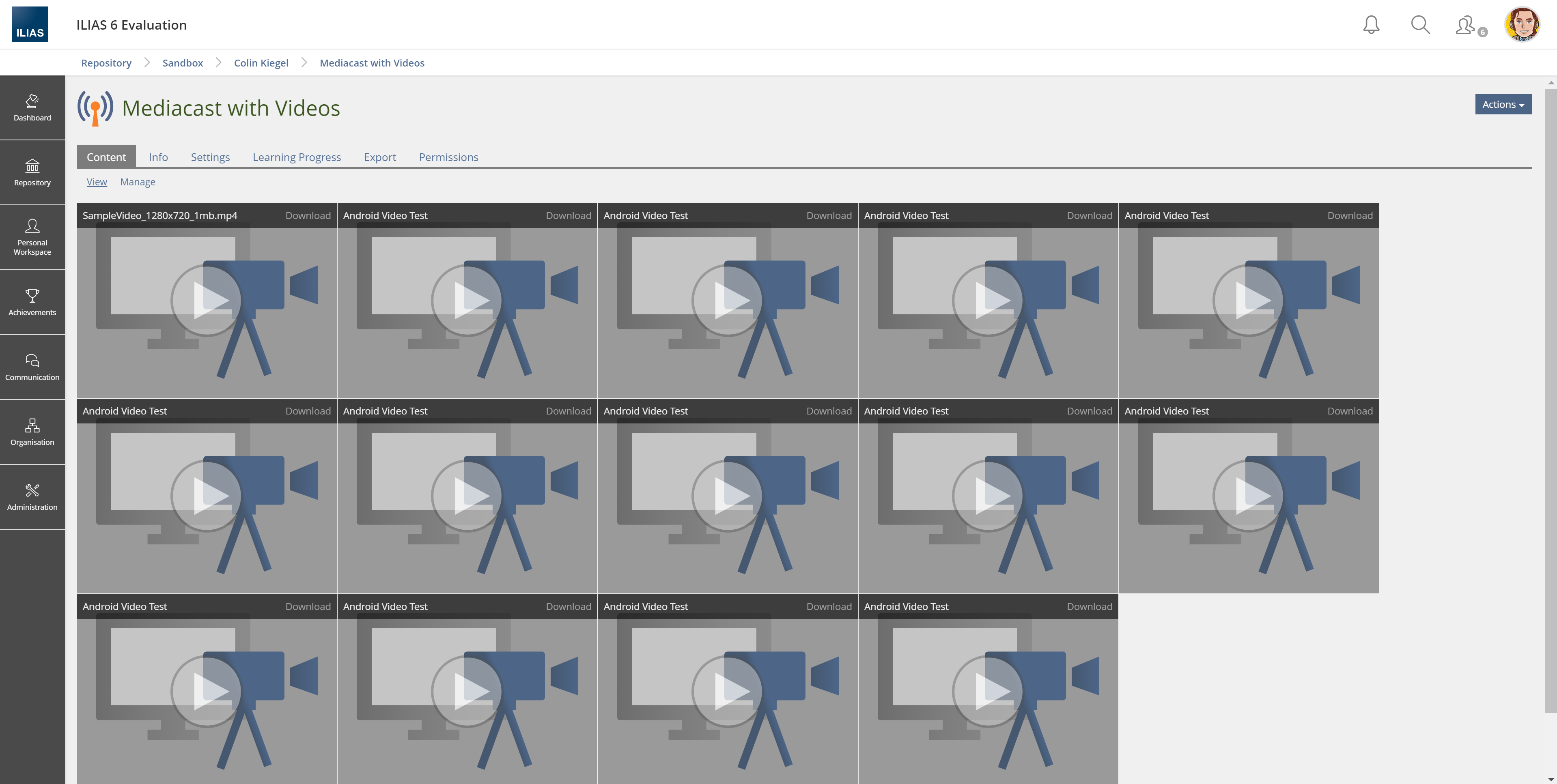Play the SampleVideo_1280x720_1mb.mp4 video thumbnail
This screenshot has height=784, width=1557.
pyautogui.click(x=206, y=300)
